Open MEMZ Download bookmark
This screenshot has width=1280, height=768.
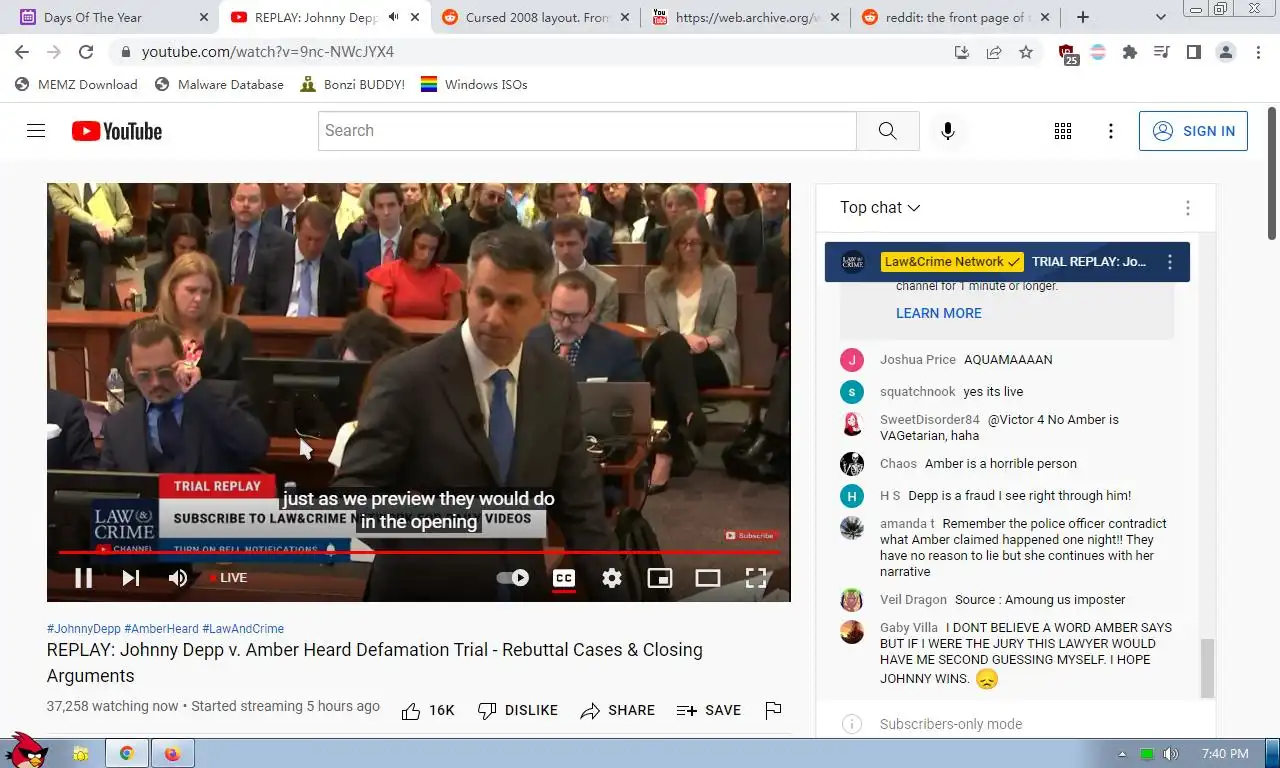pos(76,85)
